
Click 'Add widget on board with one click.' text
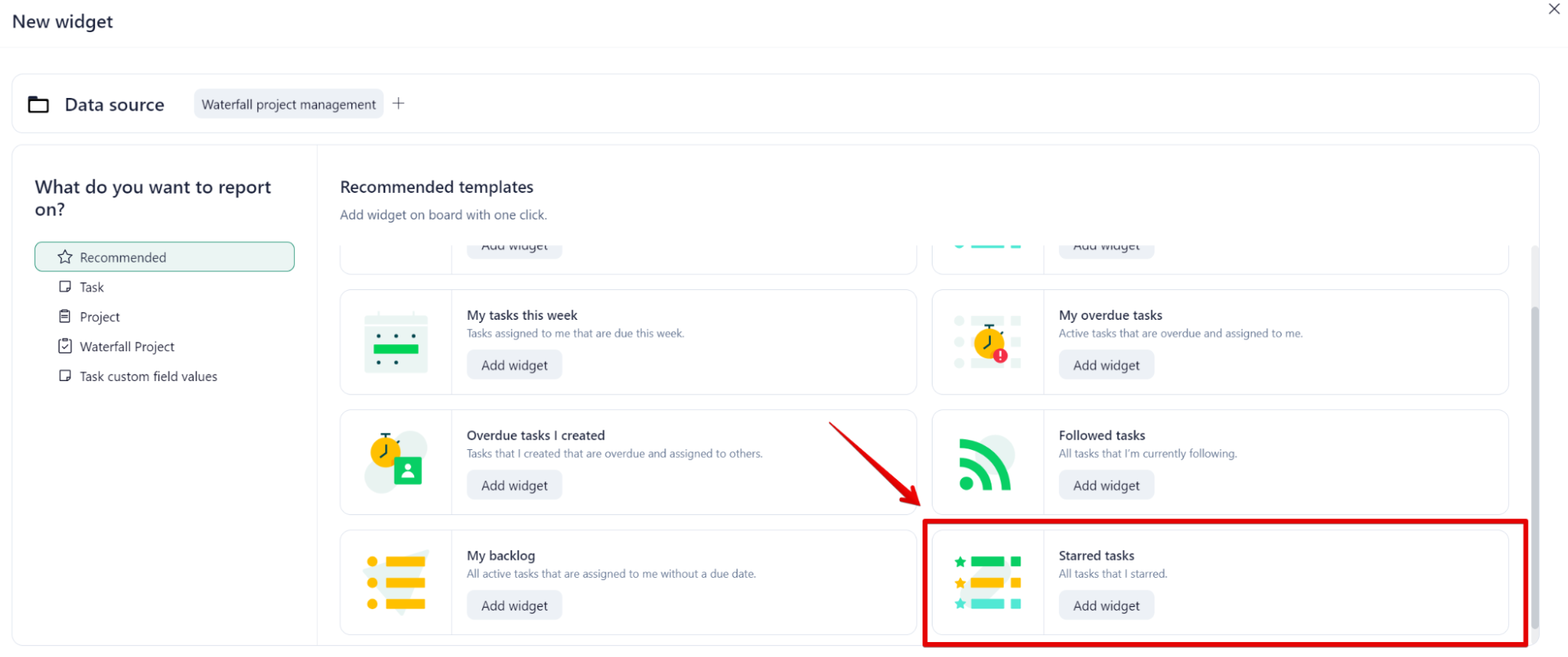[x=443, y=215]
